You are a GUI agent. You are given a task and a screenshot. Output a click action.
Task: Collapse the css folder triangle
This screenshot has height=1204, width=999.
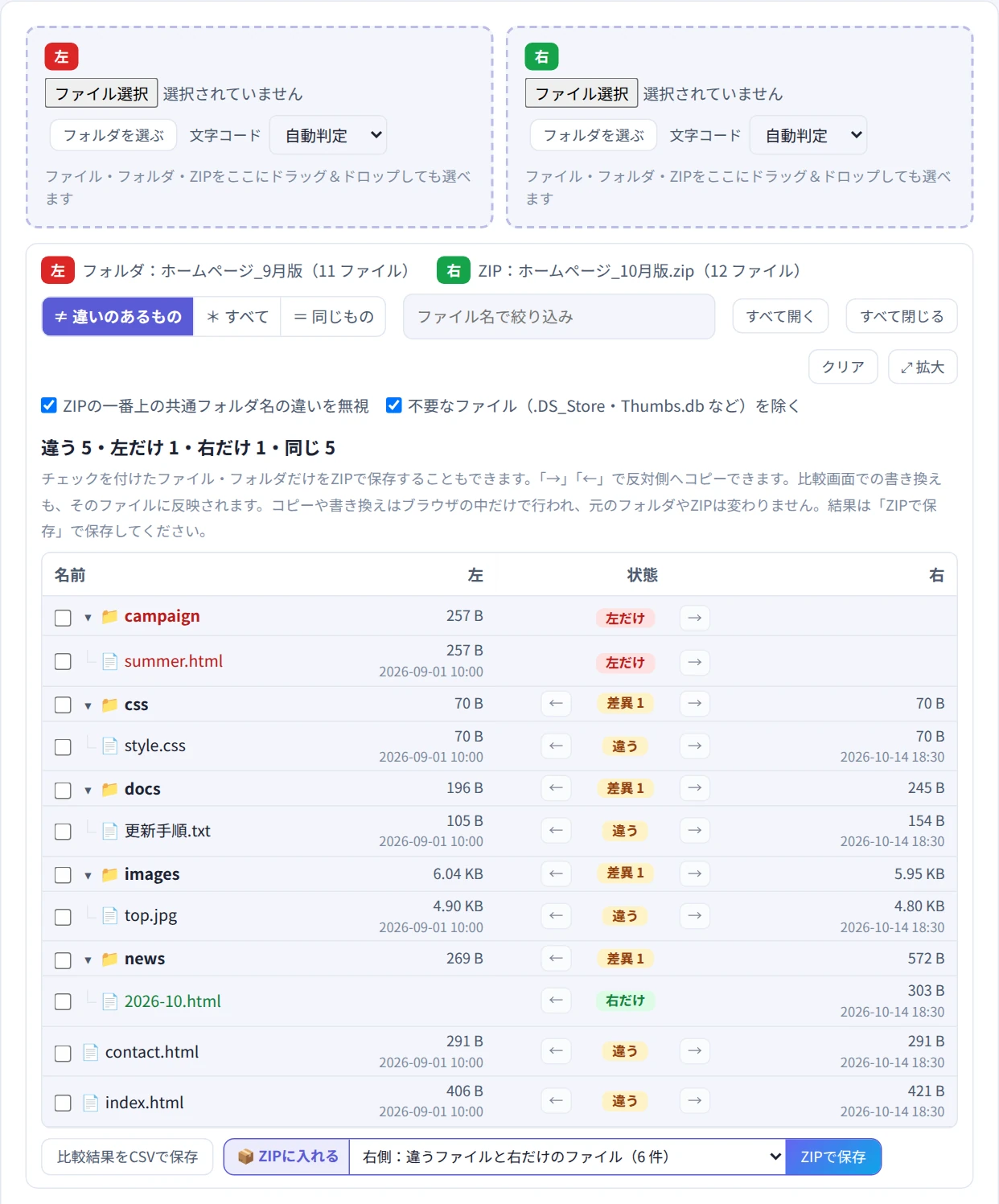[88, 705]
